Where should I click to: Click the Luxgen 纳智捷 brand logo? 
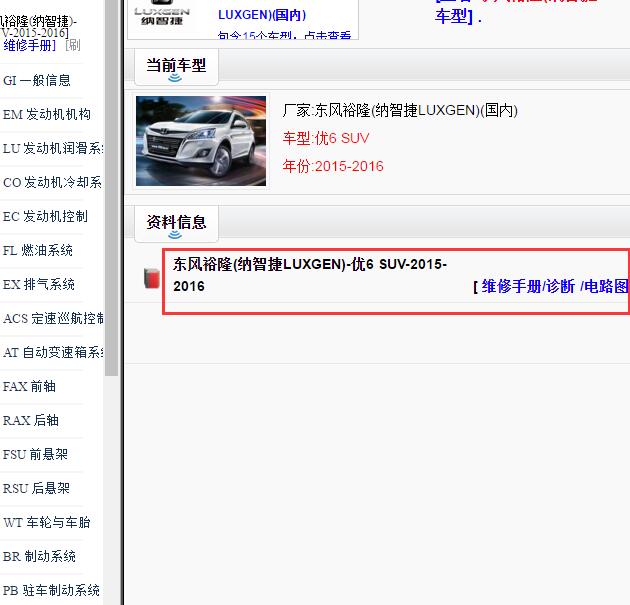pos(162,15)
